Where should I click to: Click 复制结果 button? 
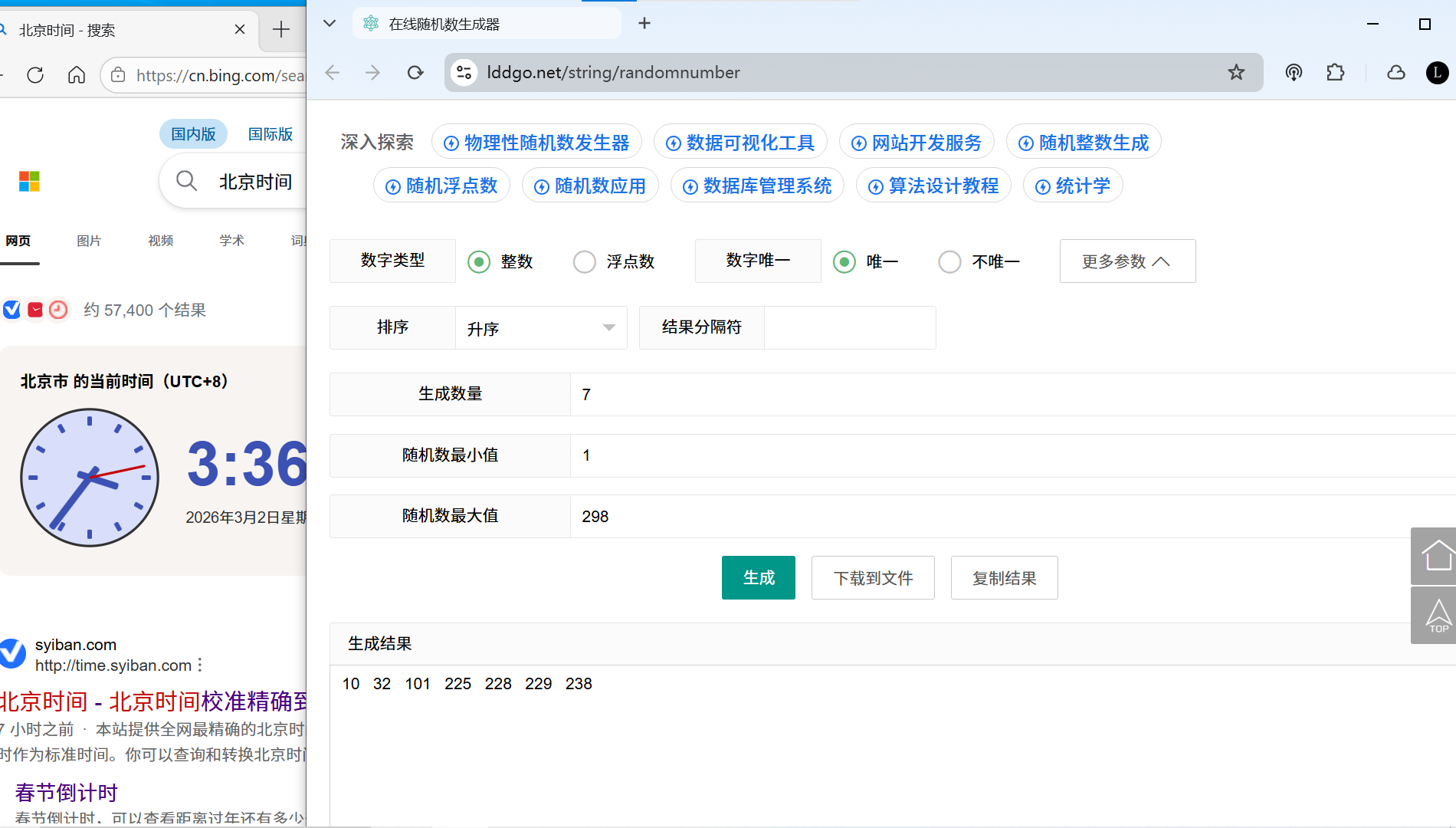[x=1004, y=577]
